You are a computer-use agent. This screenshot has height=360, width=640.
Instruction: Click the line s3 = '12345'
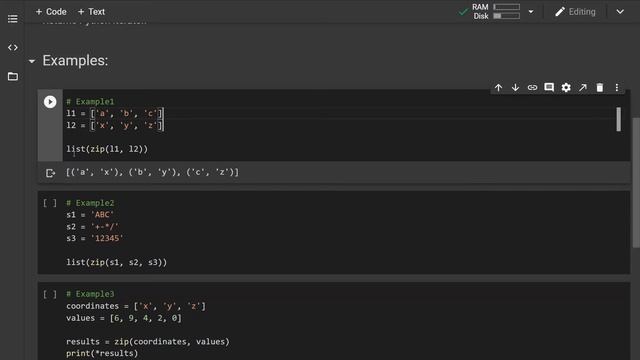coord(95,238)
